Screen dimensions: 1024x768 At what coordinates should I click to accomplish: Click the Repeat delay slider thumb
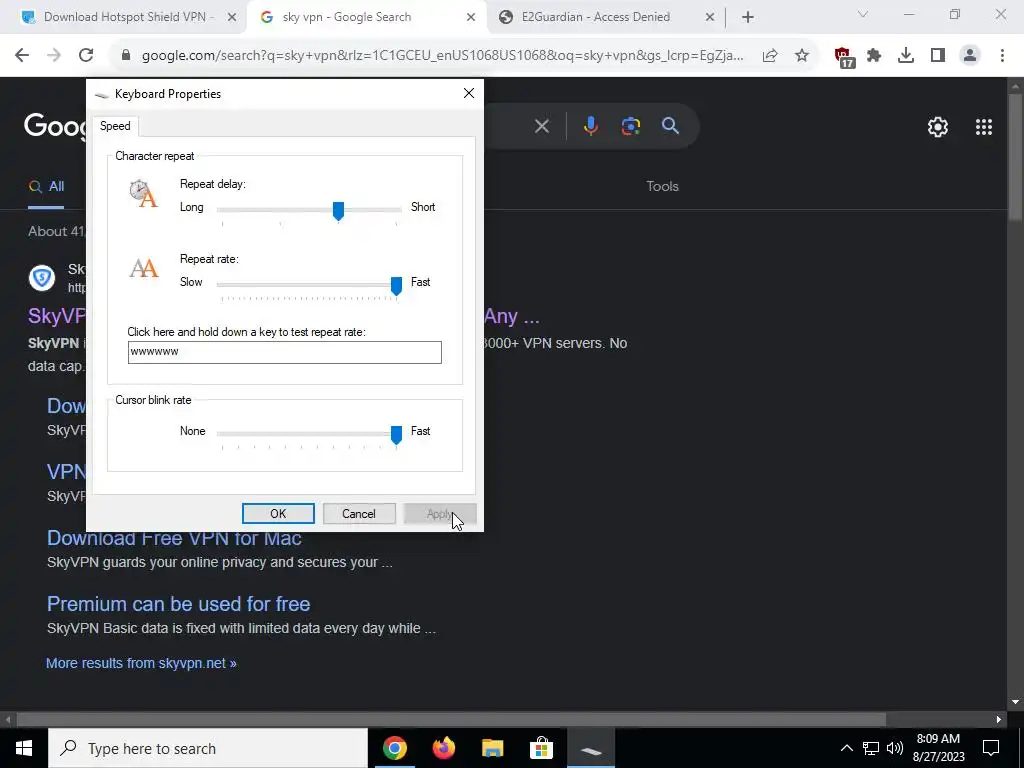click(x=338, y=211)
